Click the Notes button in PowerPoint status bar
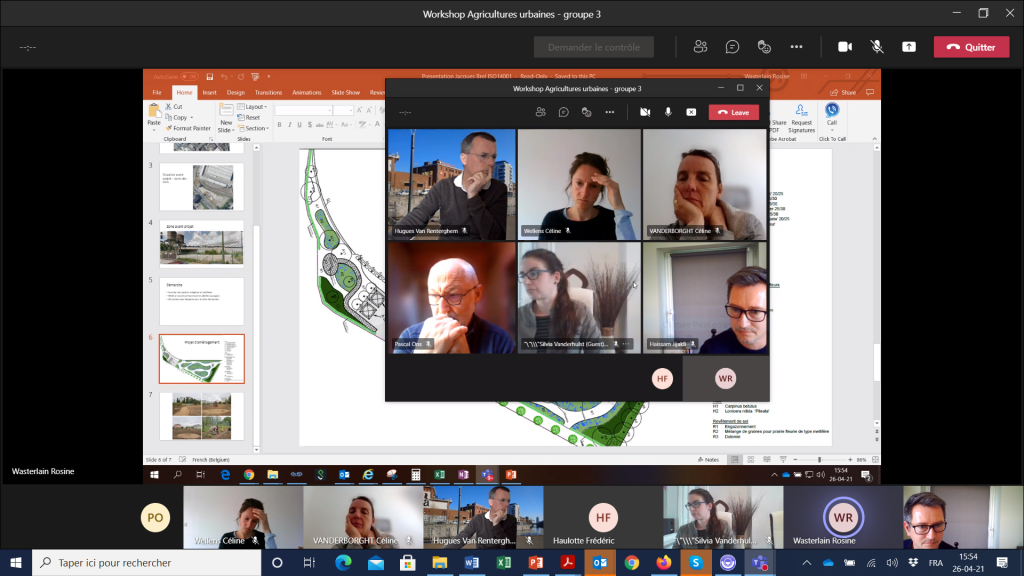 click(x=709, y=460)
